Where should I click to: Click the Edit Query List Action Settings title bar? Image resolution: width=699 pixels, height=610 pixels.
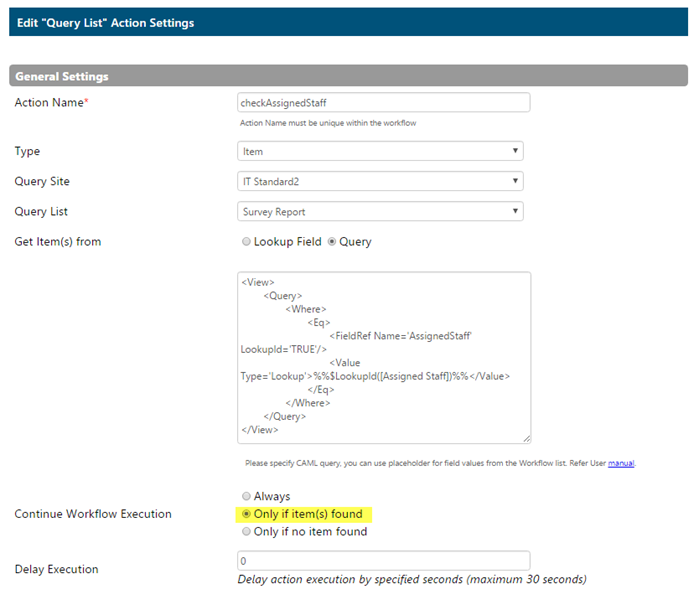tap(348, 22)
